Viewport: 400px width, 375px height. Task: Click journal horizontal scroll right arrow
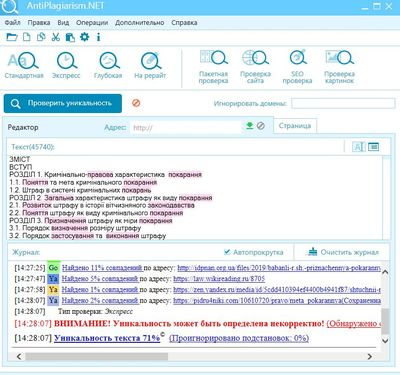point(369,356)
